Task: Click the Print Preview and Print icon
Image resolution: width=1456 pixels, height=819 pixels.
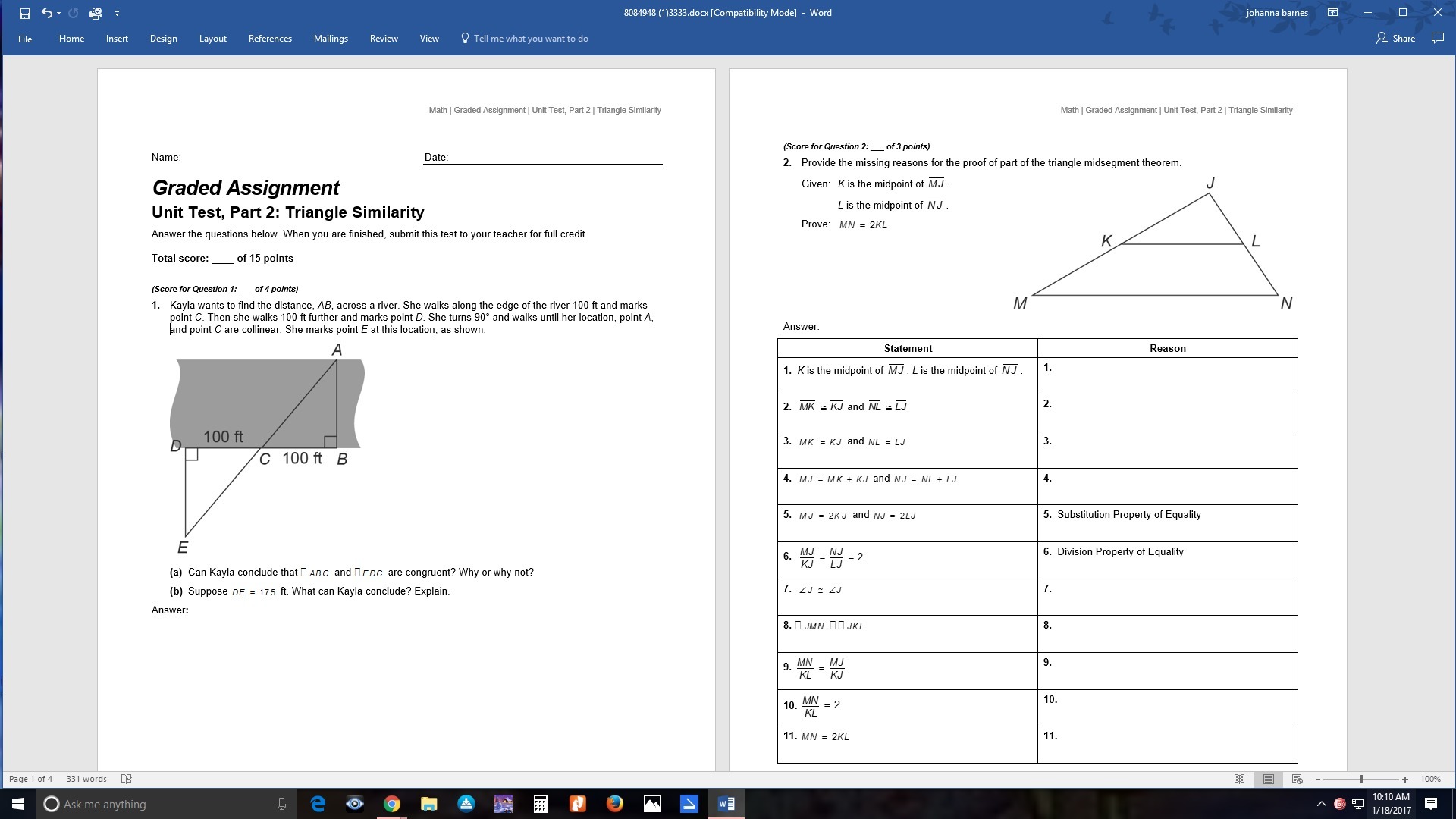Action: tap(96, 13)
